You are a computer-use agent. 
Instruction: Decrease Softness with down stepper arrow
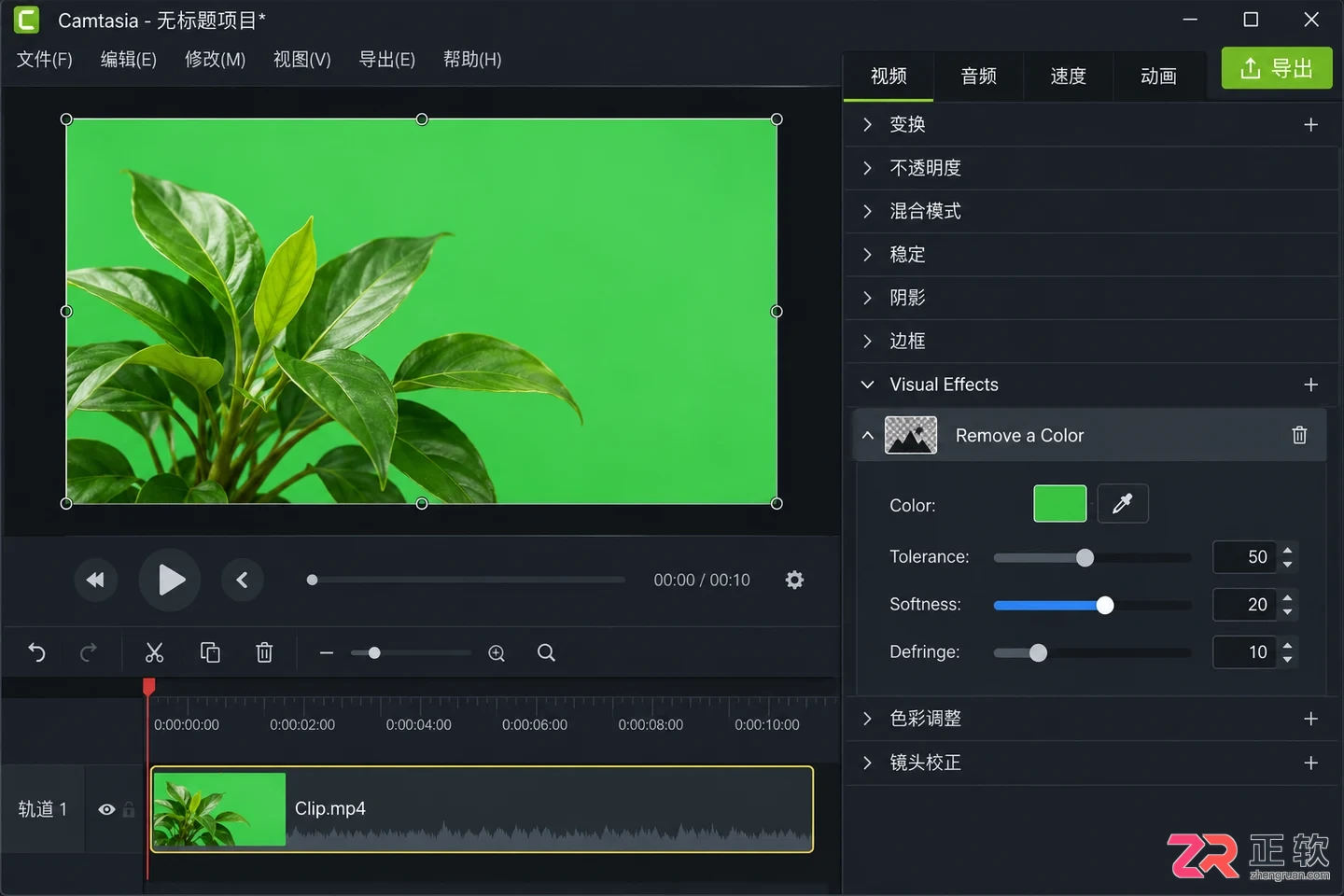pyautogui.click(x=1287, y=612)
